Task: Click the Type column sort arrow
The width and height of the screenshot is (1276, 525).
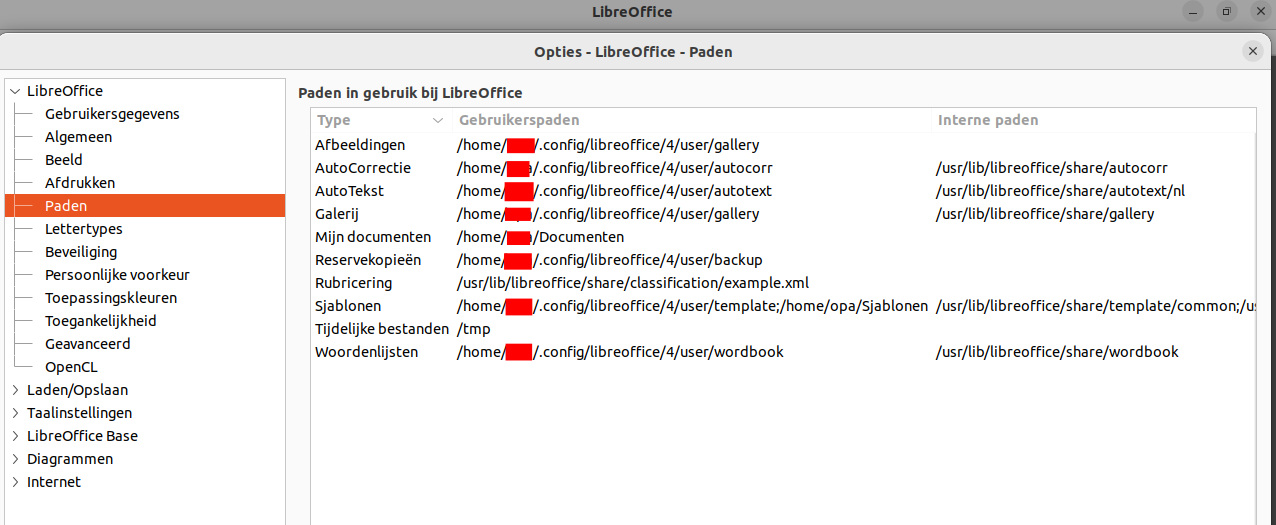Action: point(438,121)
